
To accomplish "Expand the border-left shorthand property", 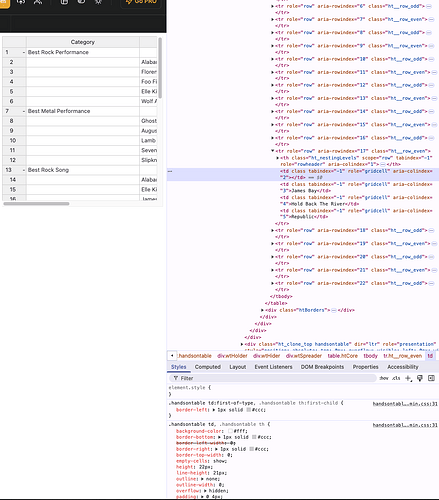I will click(213, 410).
